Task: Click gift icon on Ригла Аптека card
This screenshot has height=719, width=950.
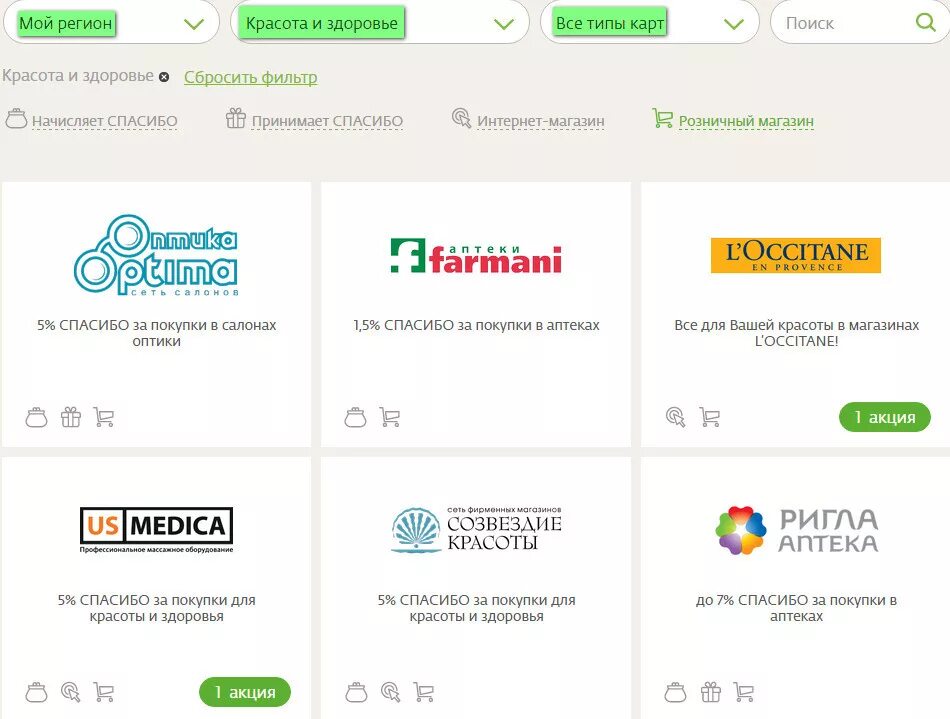Action: [711, 692]
